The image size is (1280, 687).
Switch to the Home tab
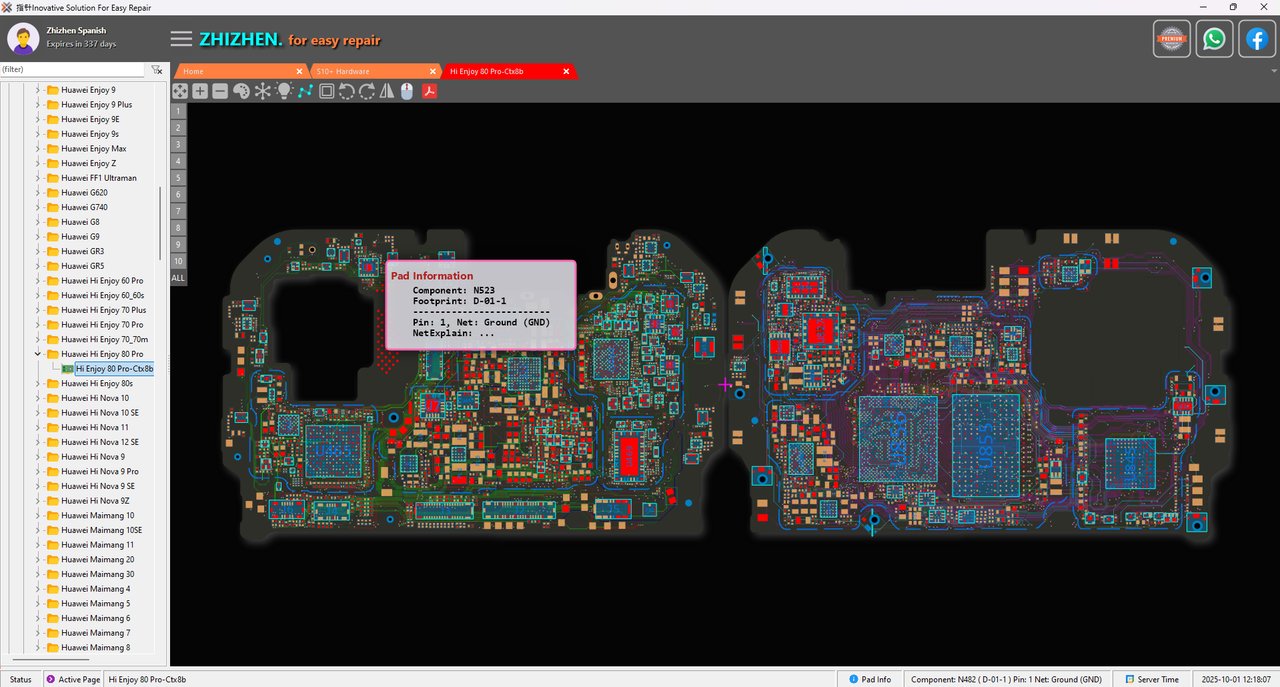pyautogui.click(x=241, y=71)
